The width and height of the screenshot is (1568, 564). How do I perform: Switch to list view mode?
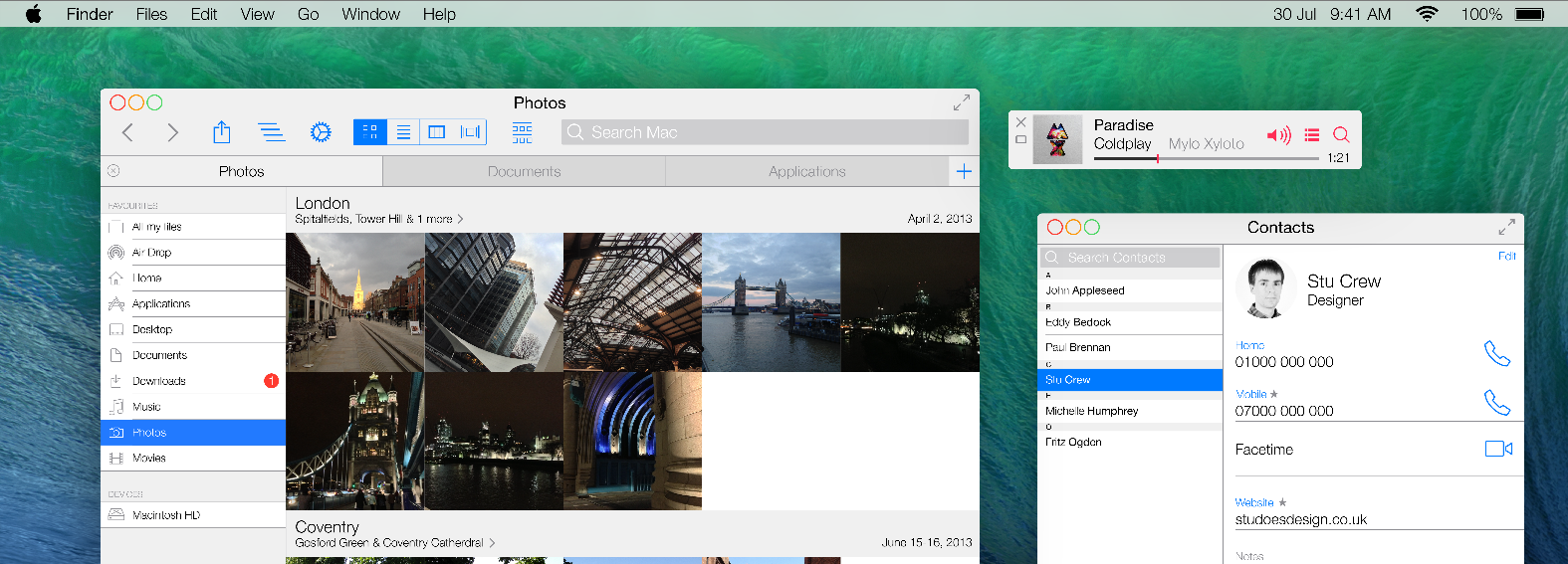tap(403, 132)
